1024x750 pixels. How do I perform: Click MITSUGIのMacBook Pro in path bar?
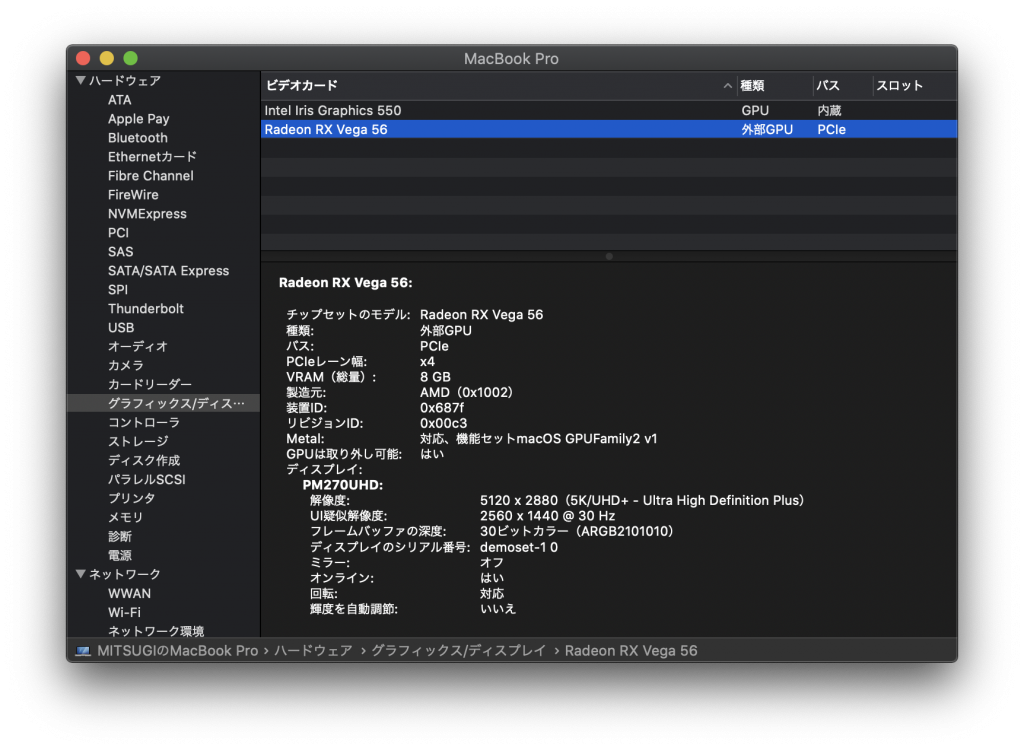(178, 651)
